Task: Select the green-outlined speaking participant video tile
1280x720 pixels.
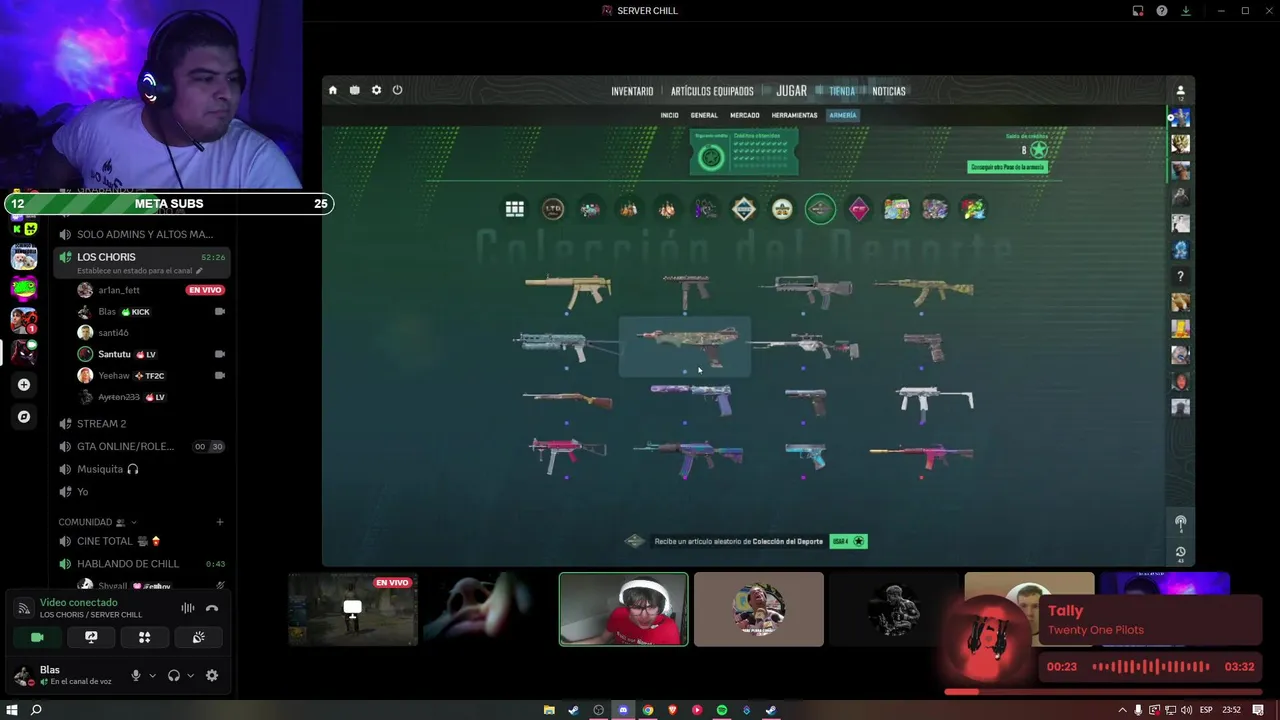Action: 623,610
